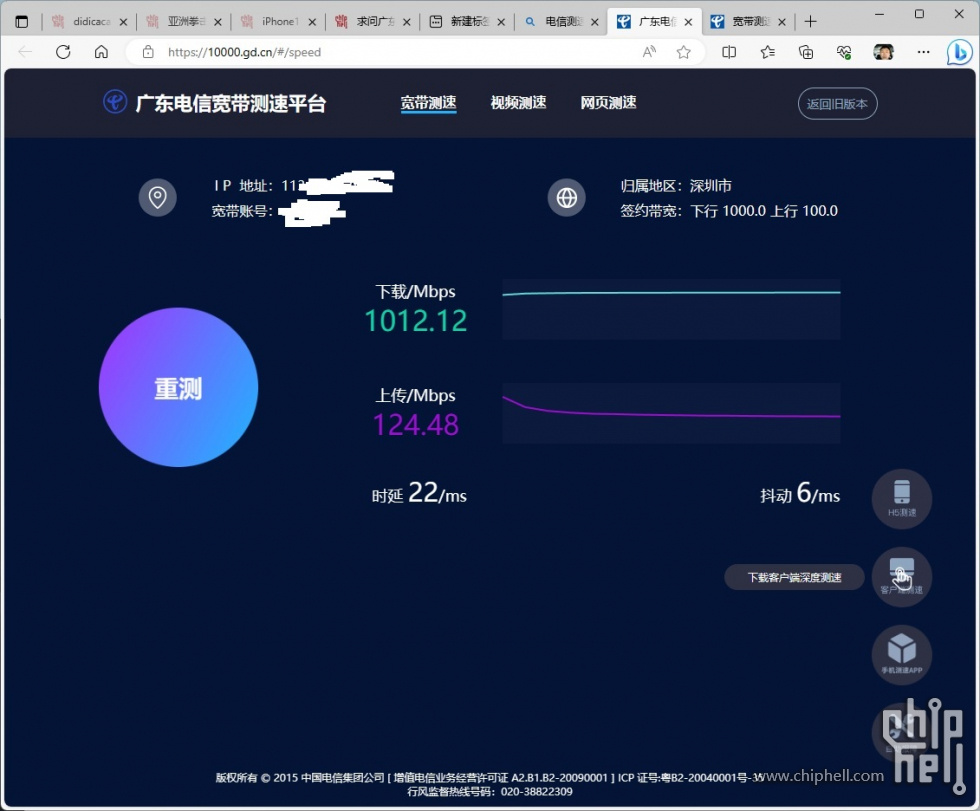Open Read aloud in the address bar
980x811 pixels.
[649, 52]
